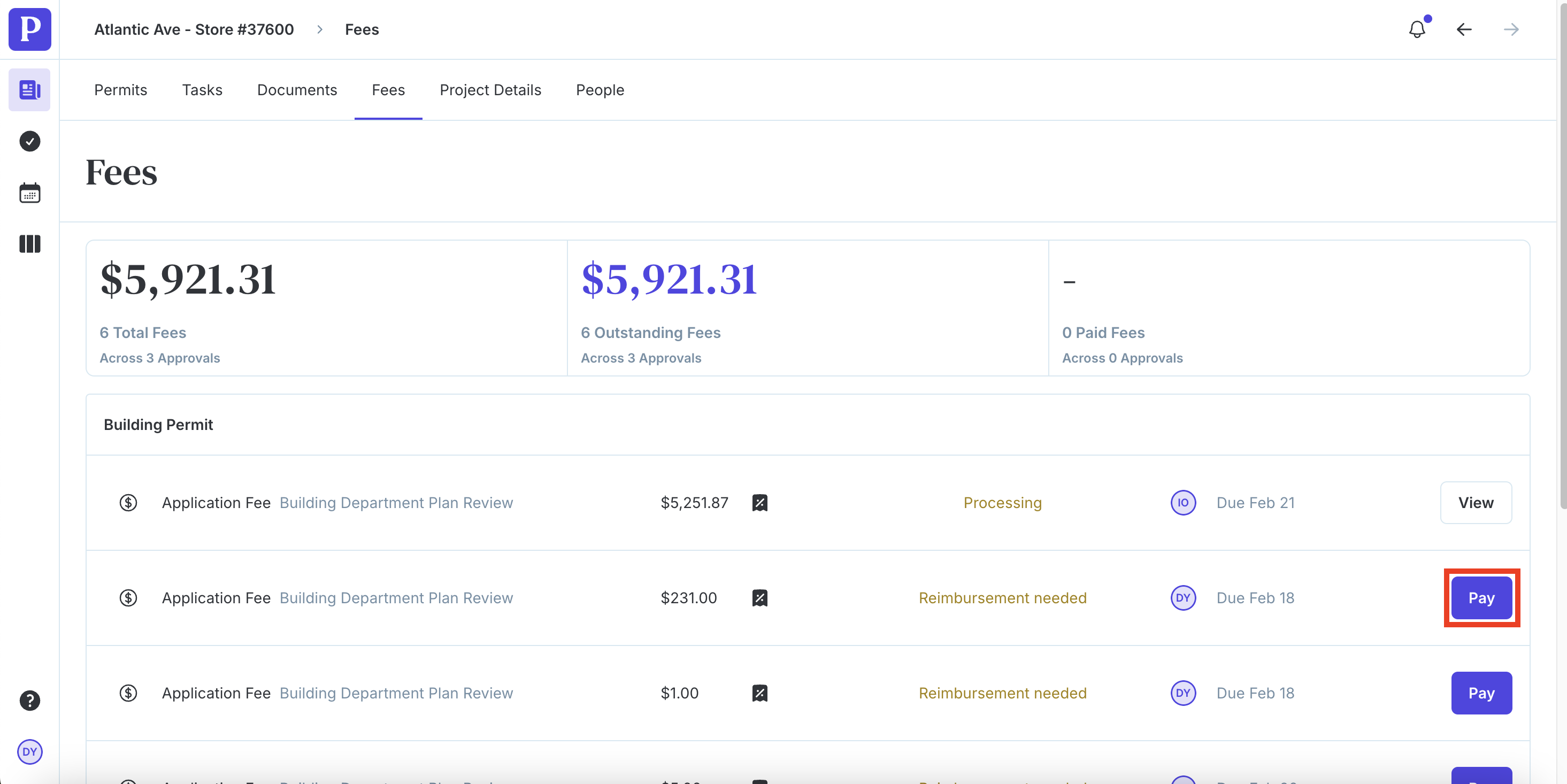Click the forward arrow in header
1567x784 pixels.
coord(1511,29)
